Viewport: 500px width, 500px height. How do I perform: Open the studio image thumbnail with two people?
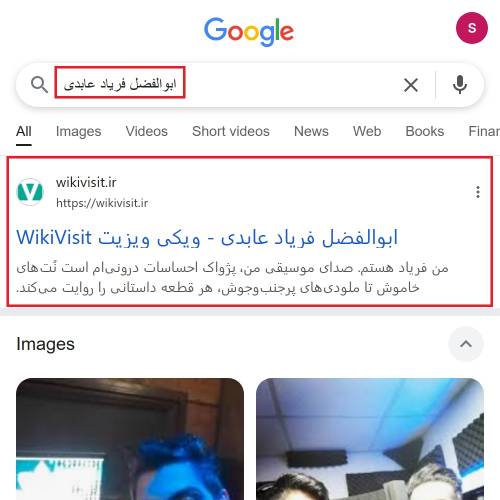(x=370, y=439)
